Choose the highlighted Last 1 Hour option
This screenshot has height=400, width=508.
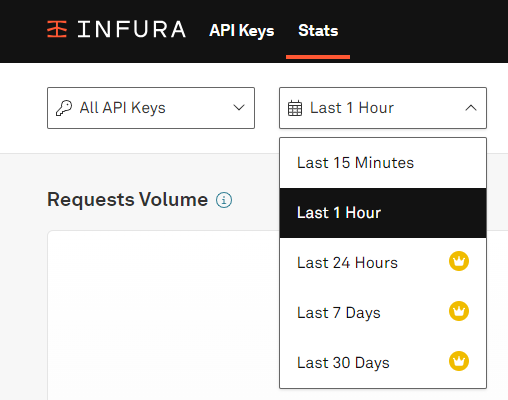pyautogui.click(x=383, y=213)
